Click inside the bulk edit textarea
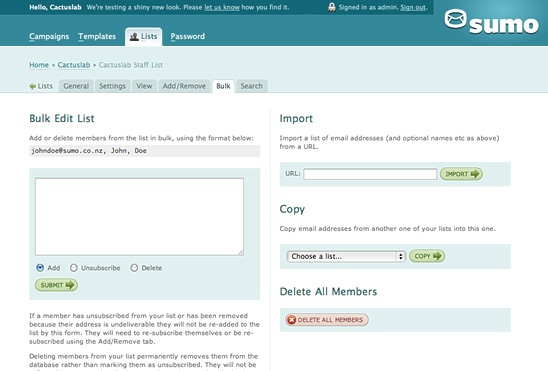The height and width of the screenshot is (371, 548). [x=139, y=217]
